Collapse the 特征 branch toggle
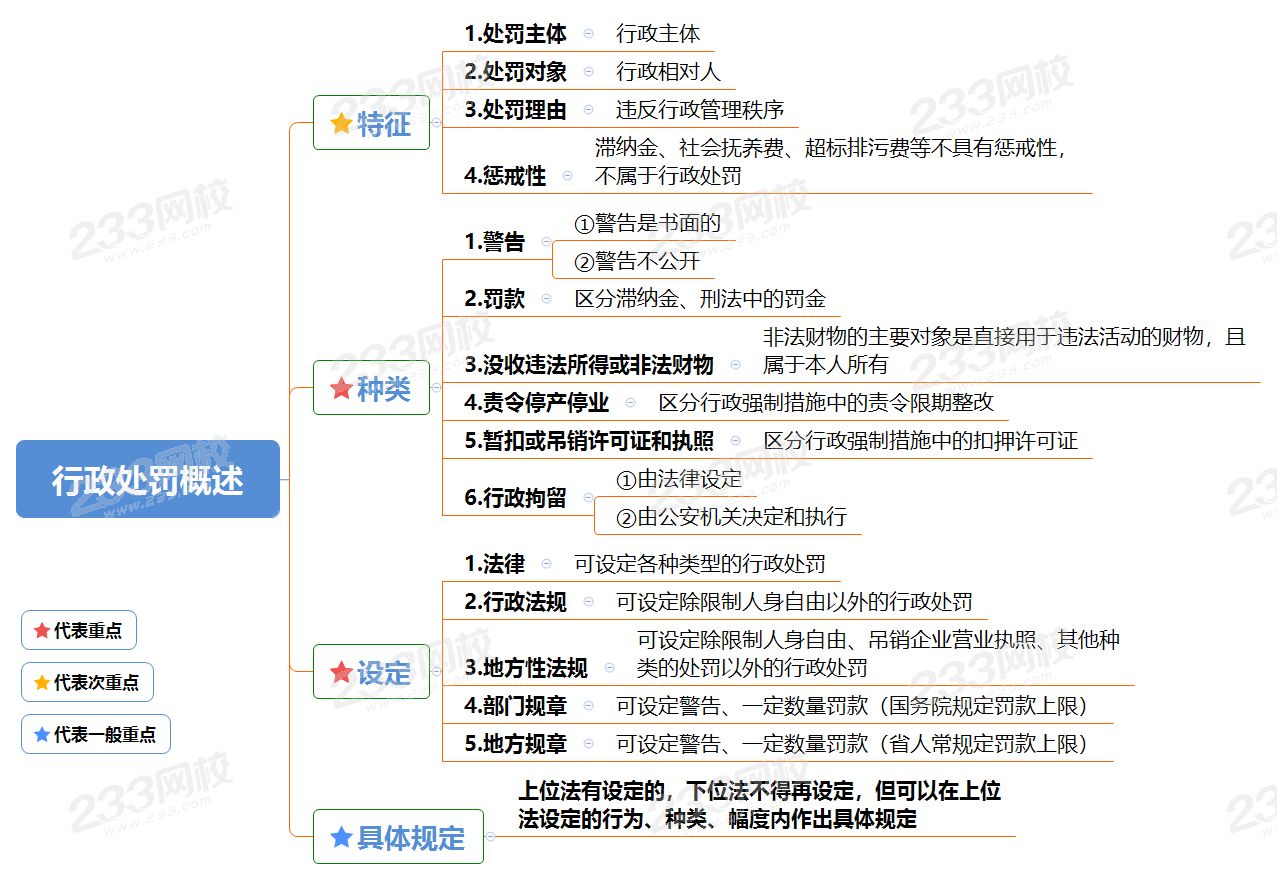Viewport: 1277px width, 880px height. point(436,123)
